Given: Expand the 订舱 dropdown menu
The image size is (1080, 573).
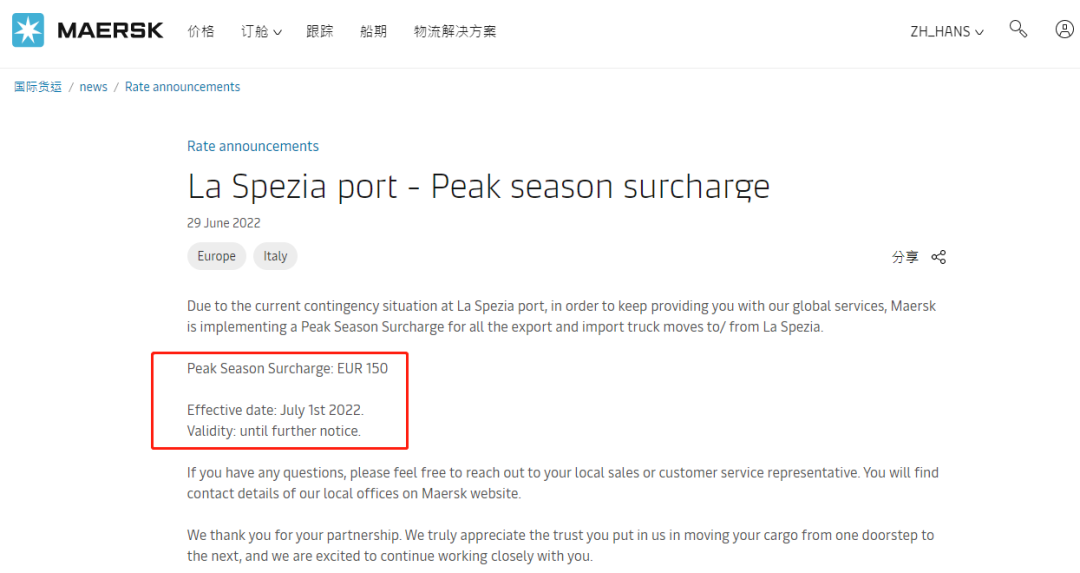Looking at the screenshot, I should pos(261,31).
